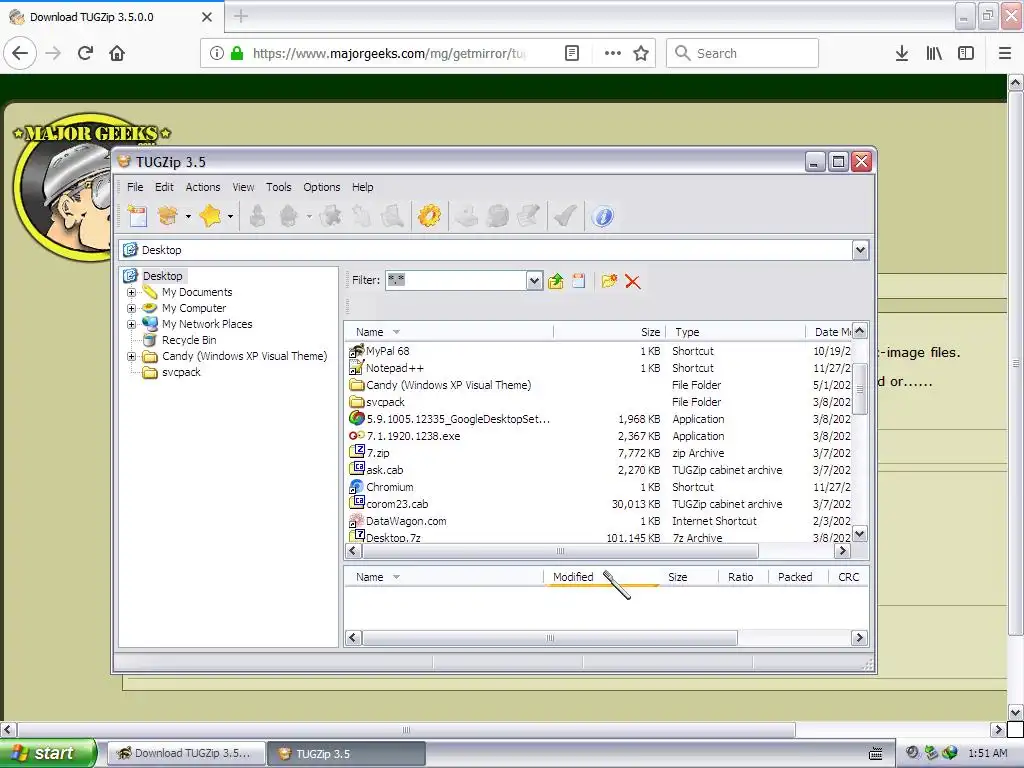The width and height of the screenshot is (1024, 768).
Task: Click the orange gear toolbar icon
Action: [x=429, y=216]
